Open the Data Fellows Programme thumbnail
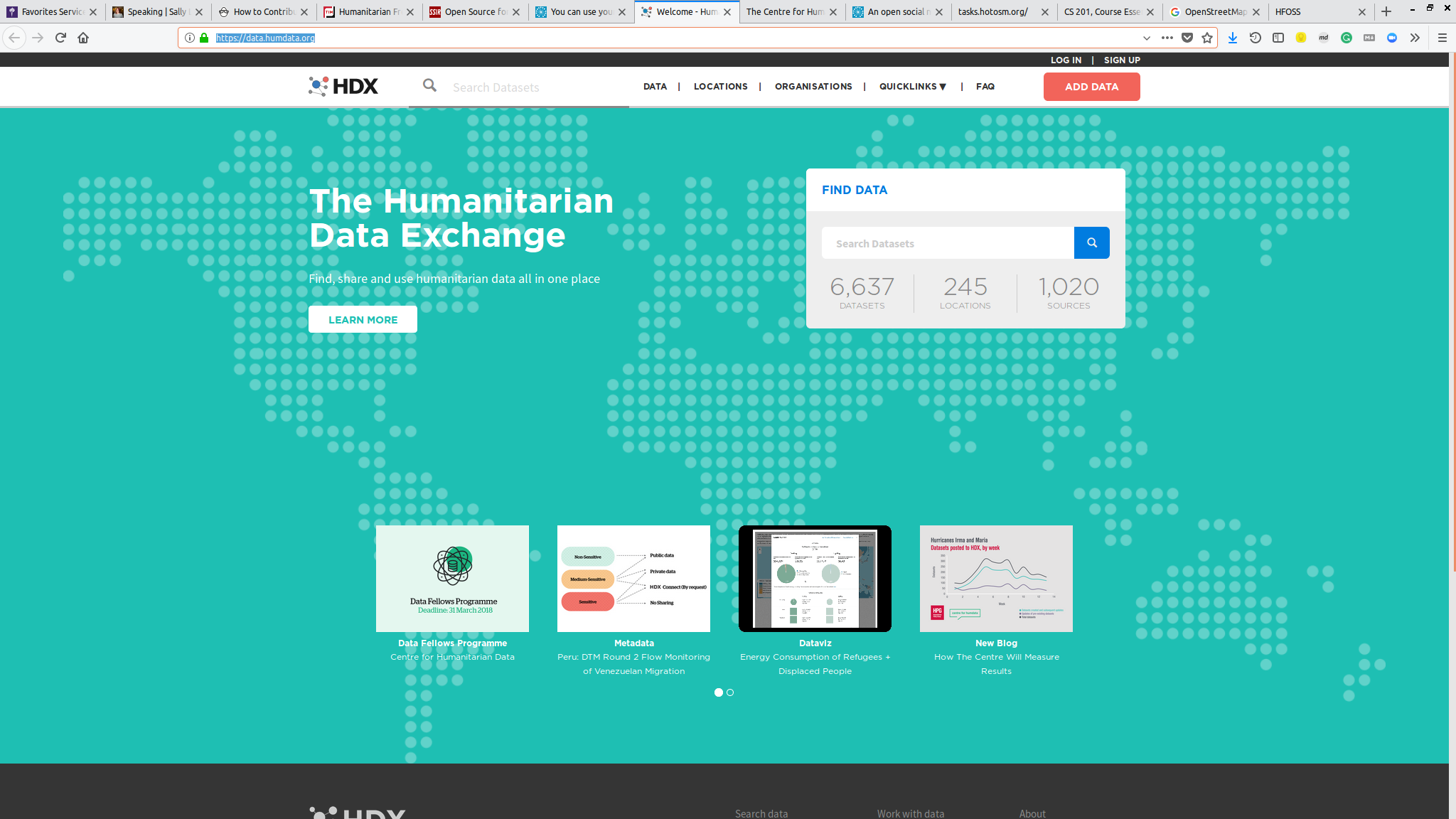1456x819 pixels. pyautogui.click(x=452, y=579)
